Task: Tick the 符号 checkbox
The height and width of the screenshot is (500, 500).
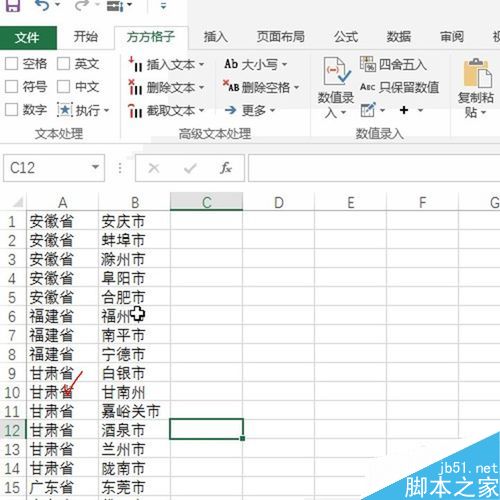Action: pos(11,87)
